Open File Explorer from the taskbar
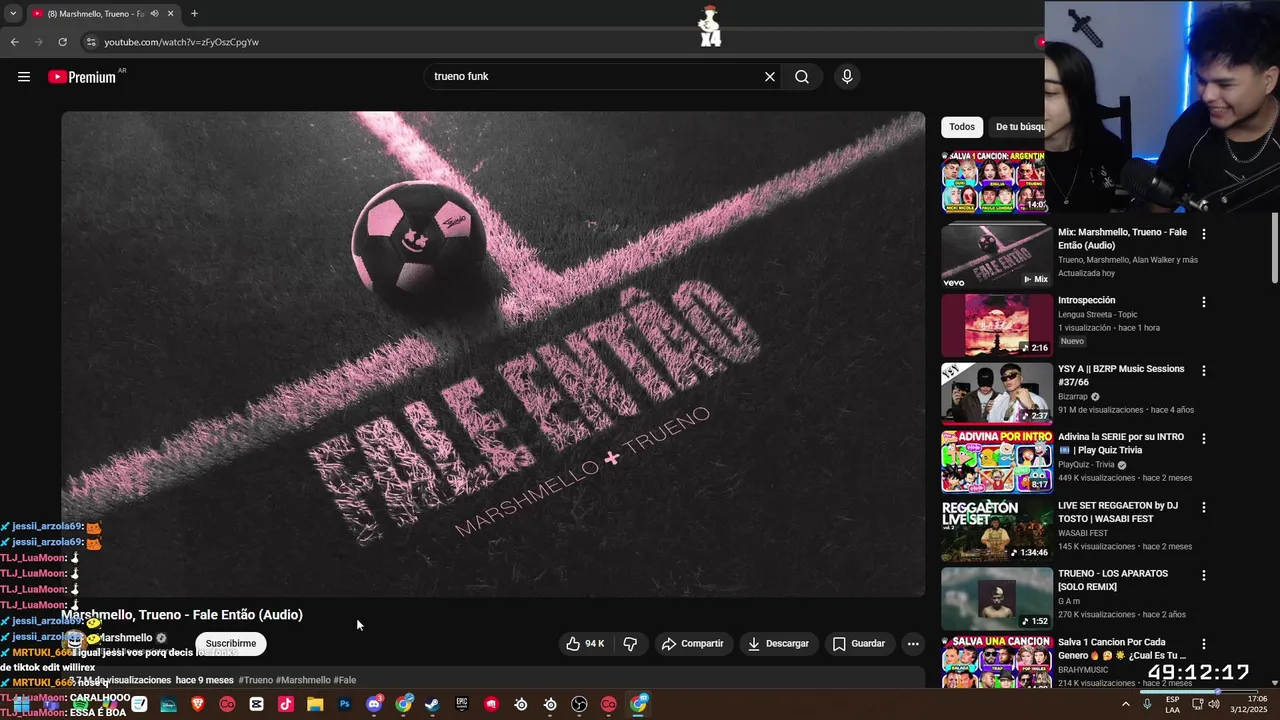The width and height of the screenshot is (1280, 720). point(315,704)
